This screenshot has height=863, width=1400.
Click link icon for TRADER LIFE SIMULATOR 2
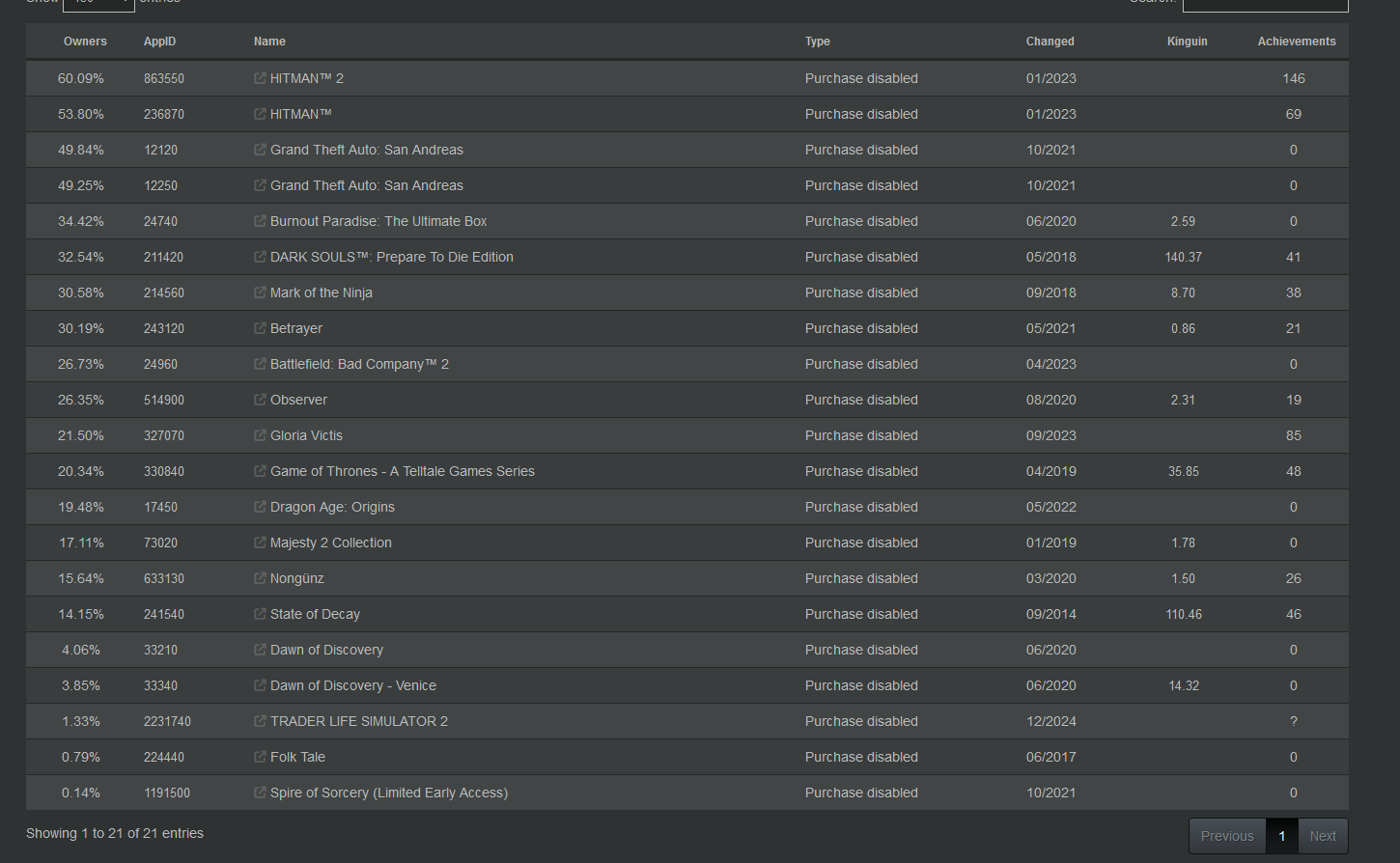pyautogui.click(x=260, y=721)
